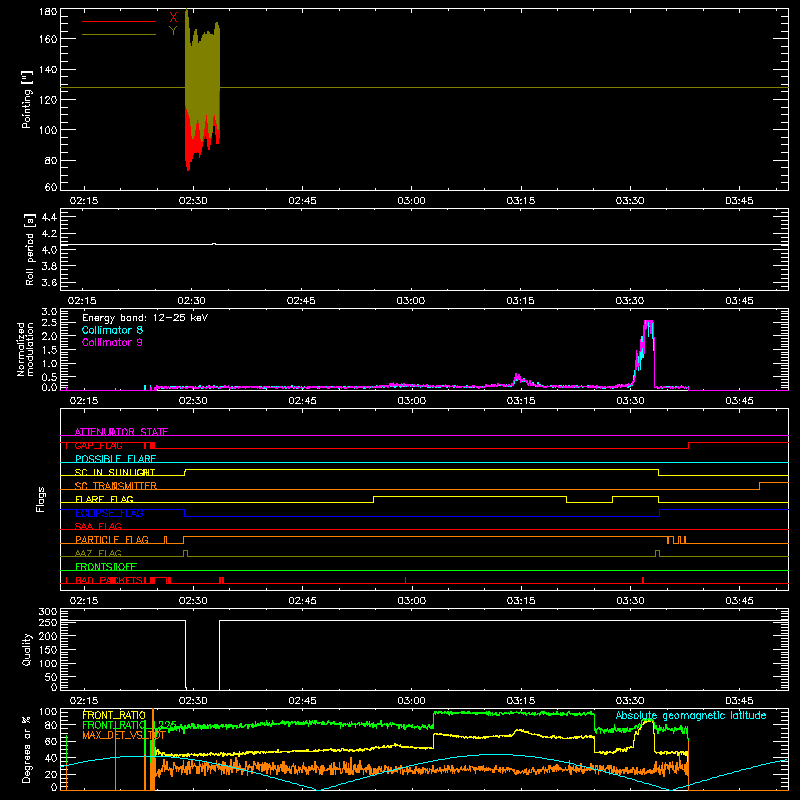800x800 pixels.
Task: Click the '250' Quality axis value
Action: pos(48,622)
